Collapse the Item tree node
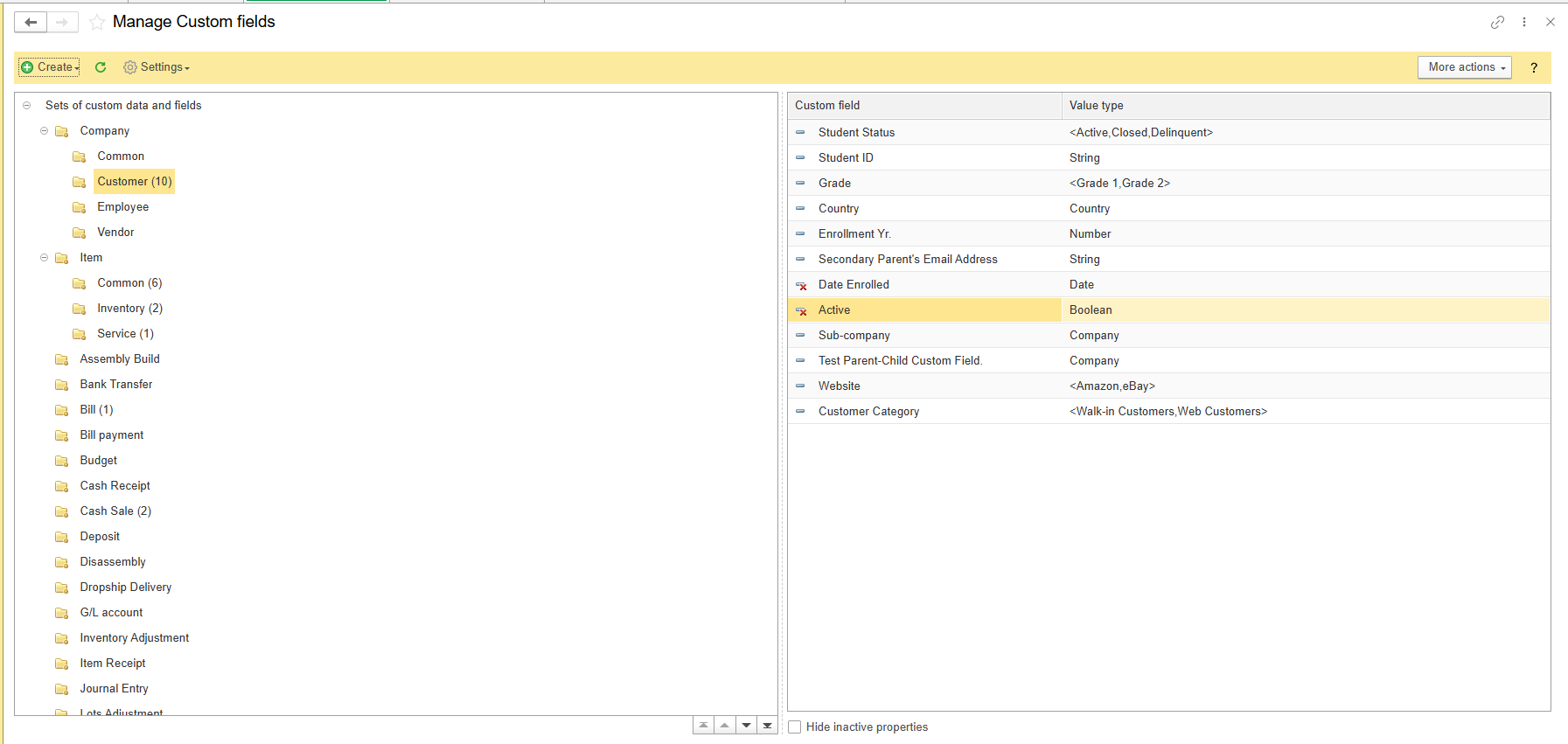This screenshot has width=1568, height=744. pyautogui.click(x=44, y=258)
